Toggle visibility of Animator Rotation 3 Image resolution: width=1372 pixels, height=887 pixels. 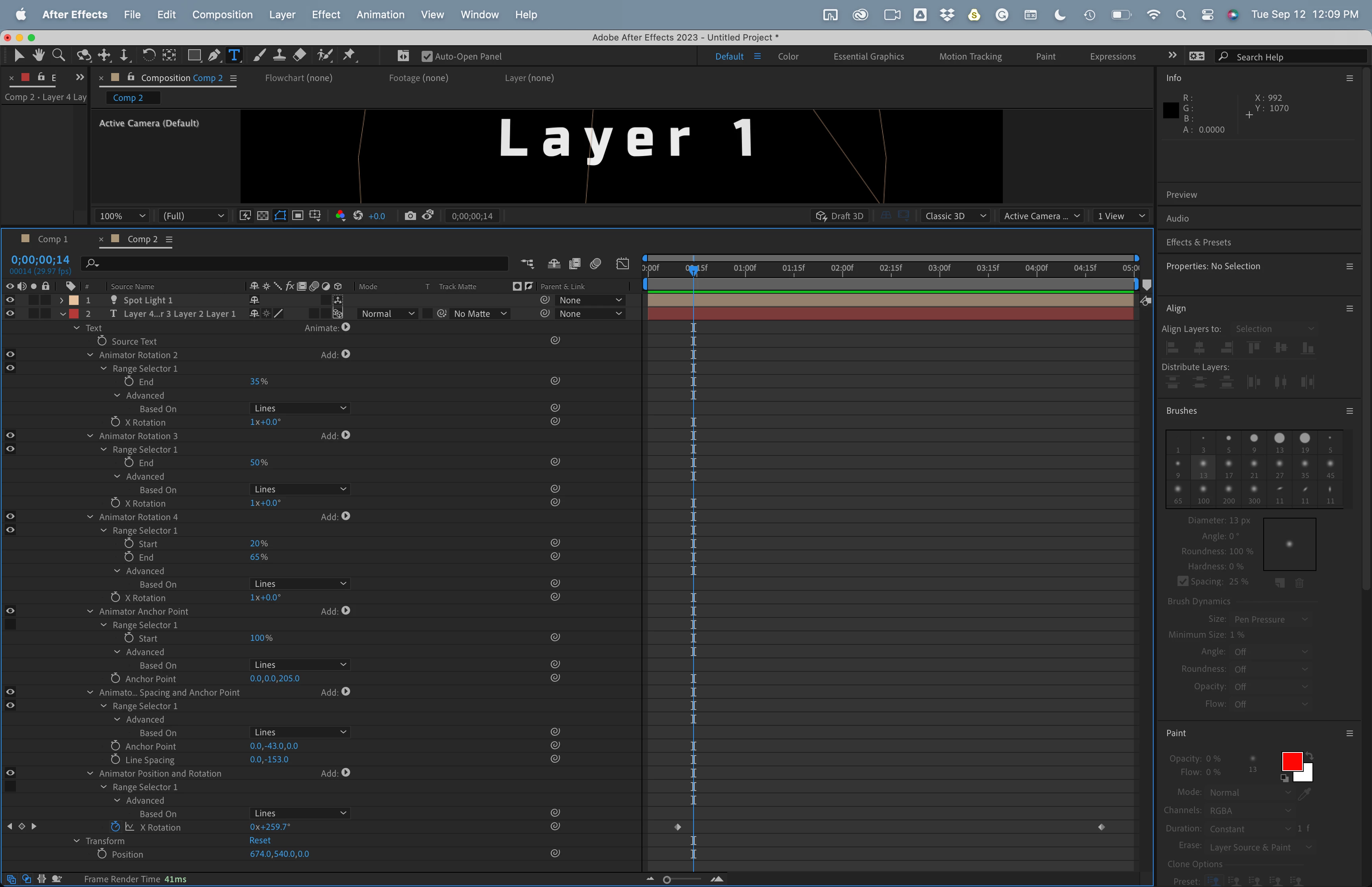click(x=10, y=436)
